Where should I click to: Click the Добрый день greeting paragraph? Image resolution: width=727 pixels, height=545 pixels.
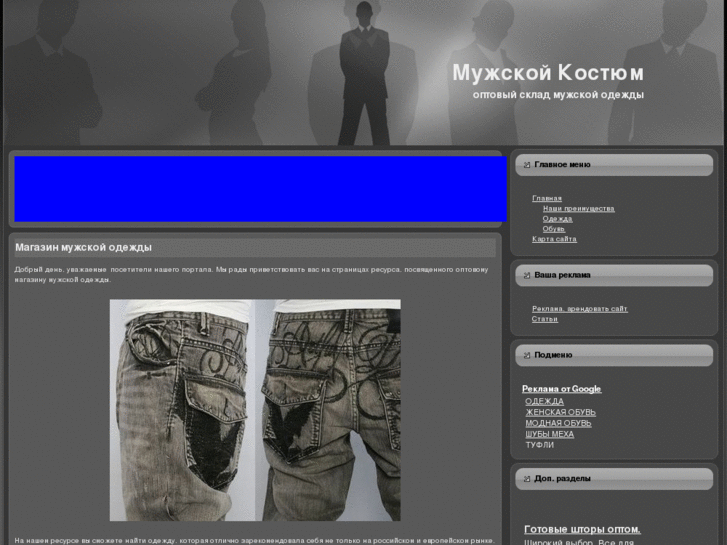tap(251, 275)
